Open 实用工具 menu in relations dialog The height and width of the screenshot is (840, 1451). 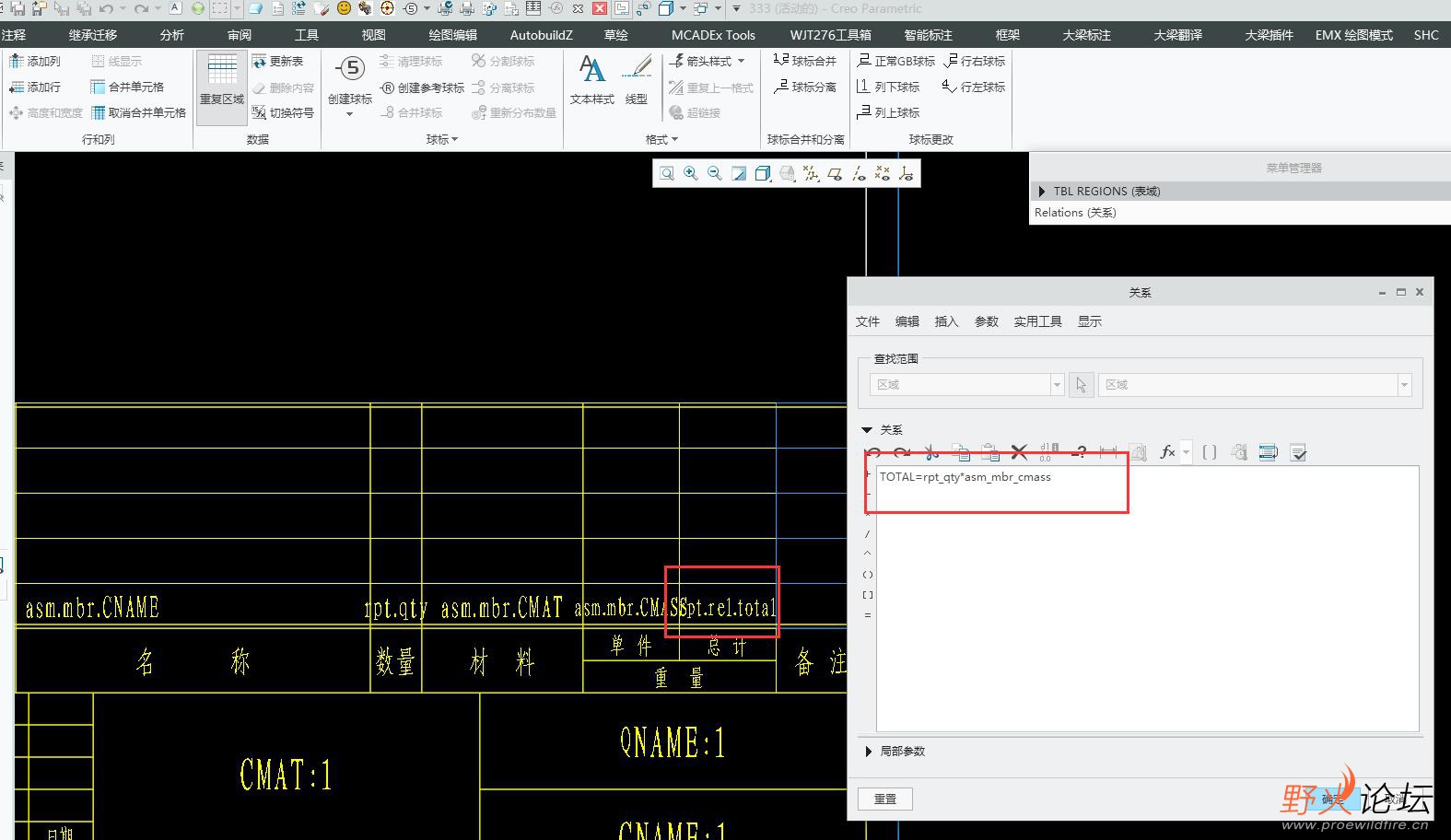(x=1038, y=321)
